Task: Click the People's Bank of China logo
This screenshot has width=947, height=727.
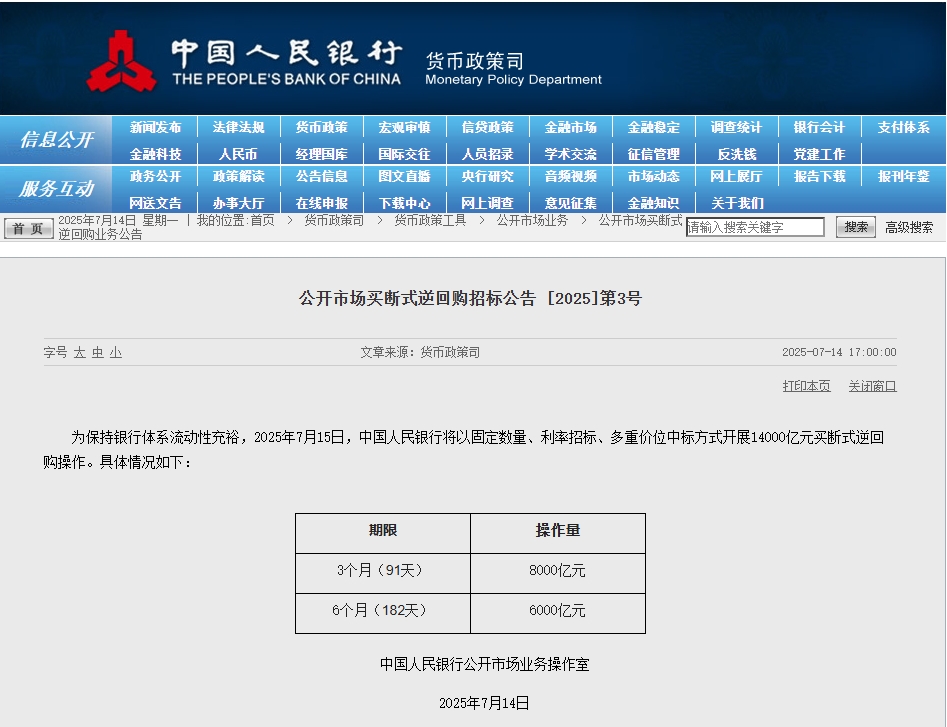Action: point(121,60)
